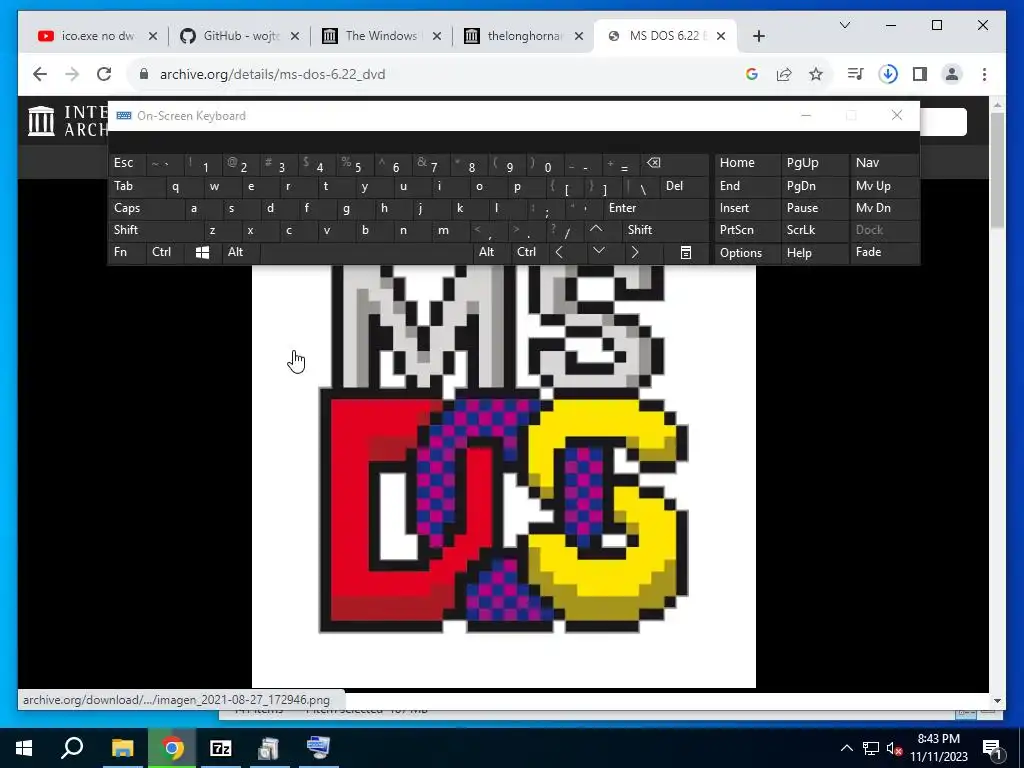Screen dimensions: 1024x768
Task: Switch to GitHub - wojt tab
Action: coord(240,36)
